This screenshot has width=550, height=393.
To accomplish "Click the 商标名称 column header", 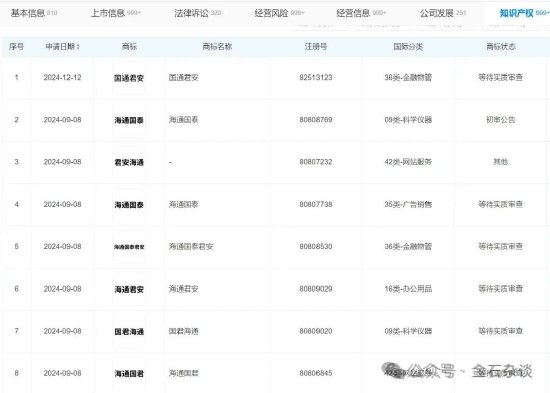I will point(217,47).
